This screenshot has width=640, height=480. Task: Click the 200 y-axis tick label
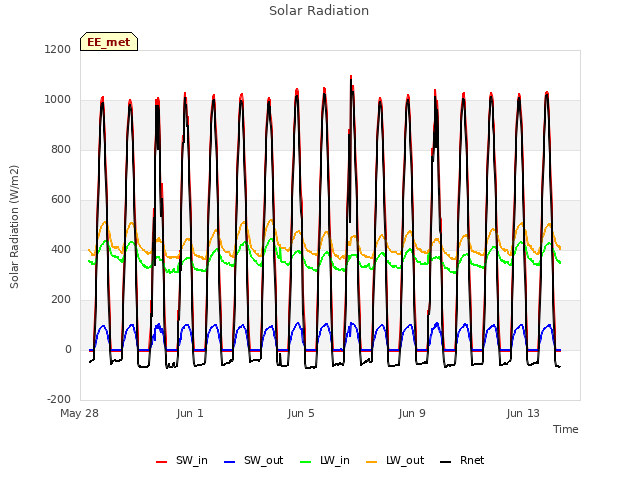click(61, 300)
